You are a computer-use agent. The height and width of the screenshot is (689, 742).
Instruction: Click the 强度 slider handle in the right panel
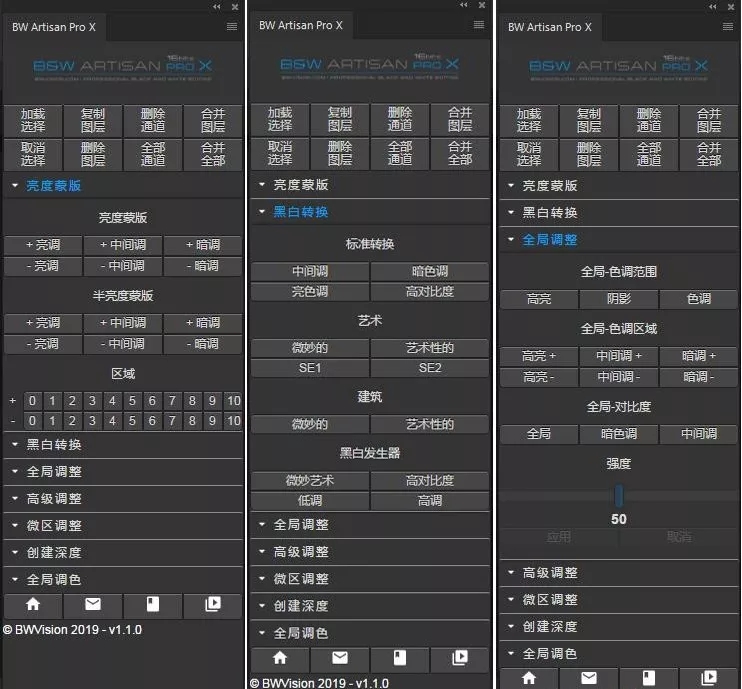click(x=619, y=494)
